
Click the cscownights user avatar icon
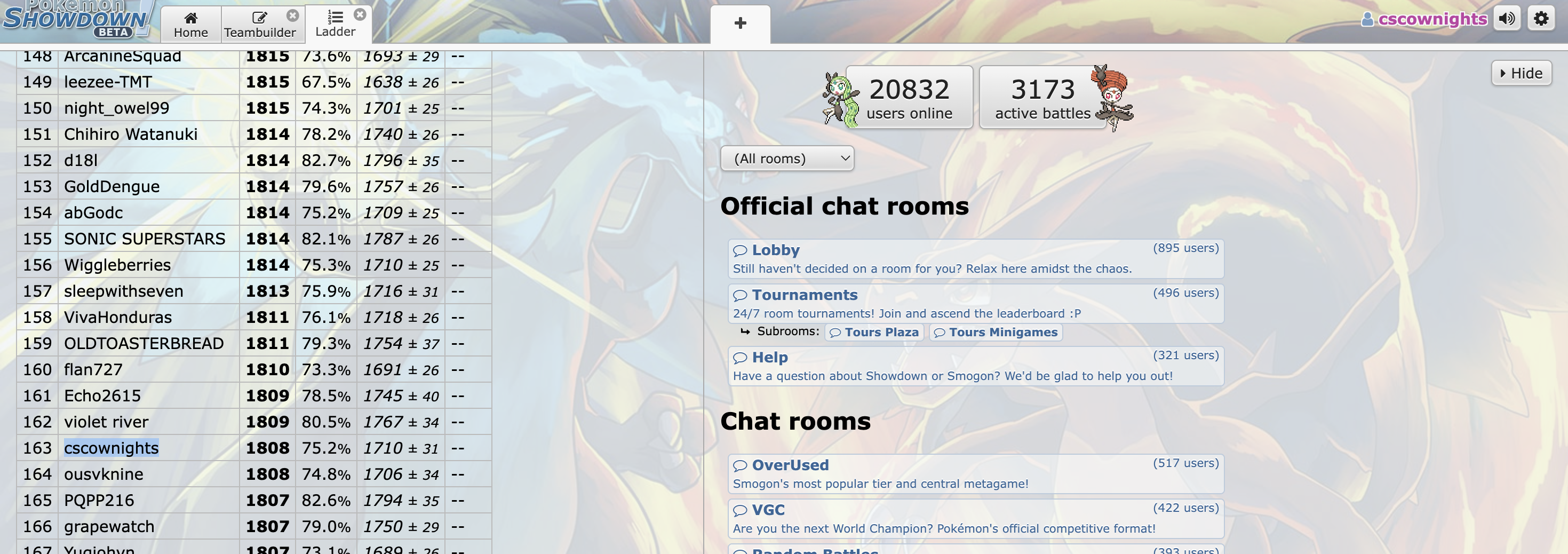pos(1367,20)
